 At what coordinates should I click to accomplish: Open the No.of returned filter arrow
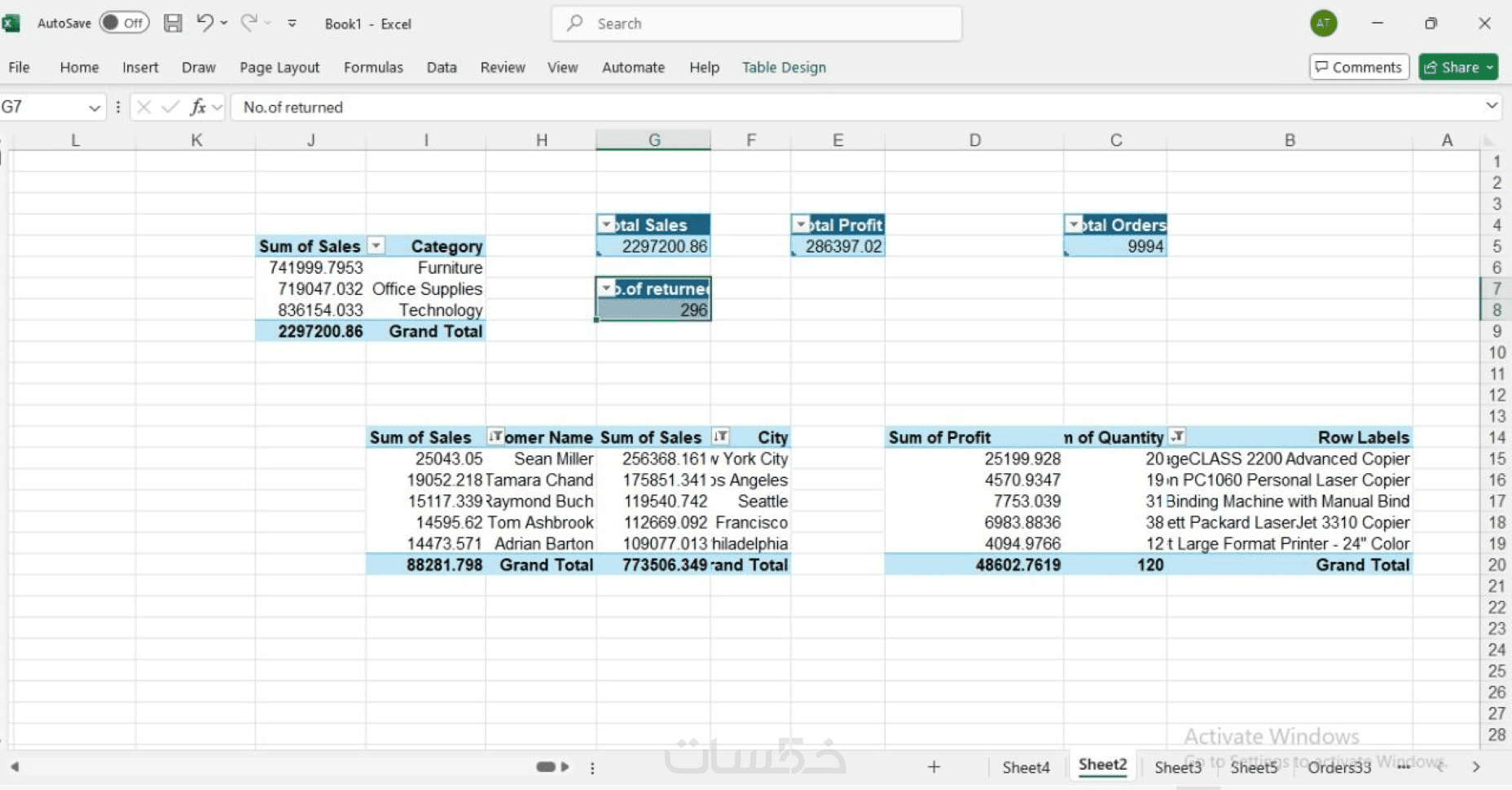click(606, 288)
